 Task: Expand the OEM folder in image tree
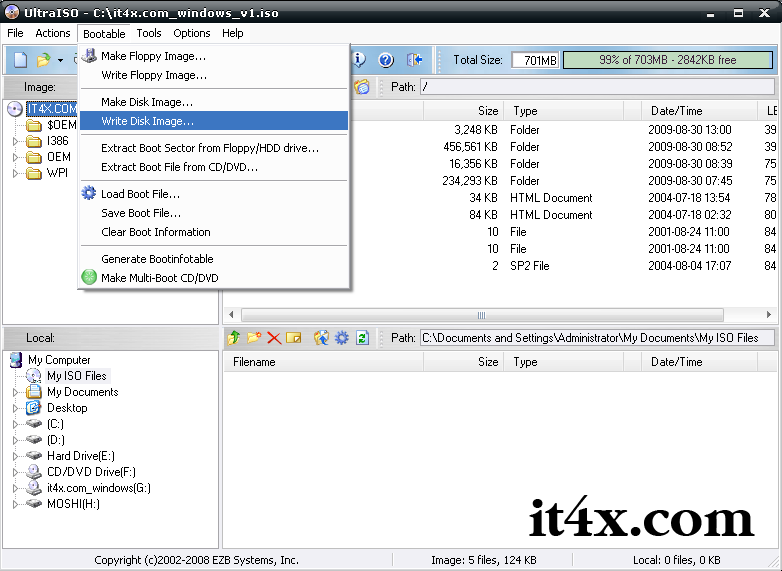[x=15, y=157]
